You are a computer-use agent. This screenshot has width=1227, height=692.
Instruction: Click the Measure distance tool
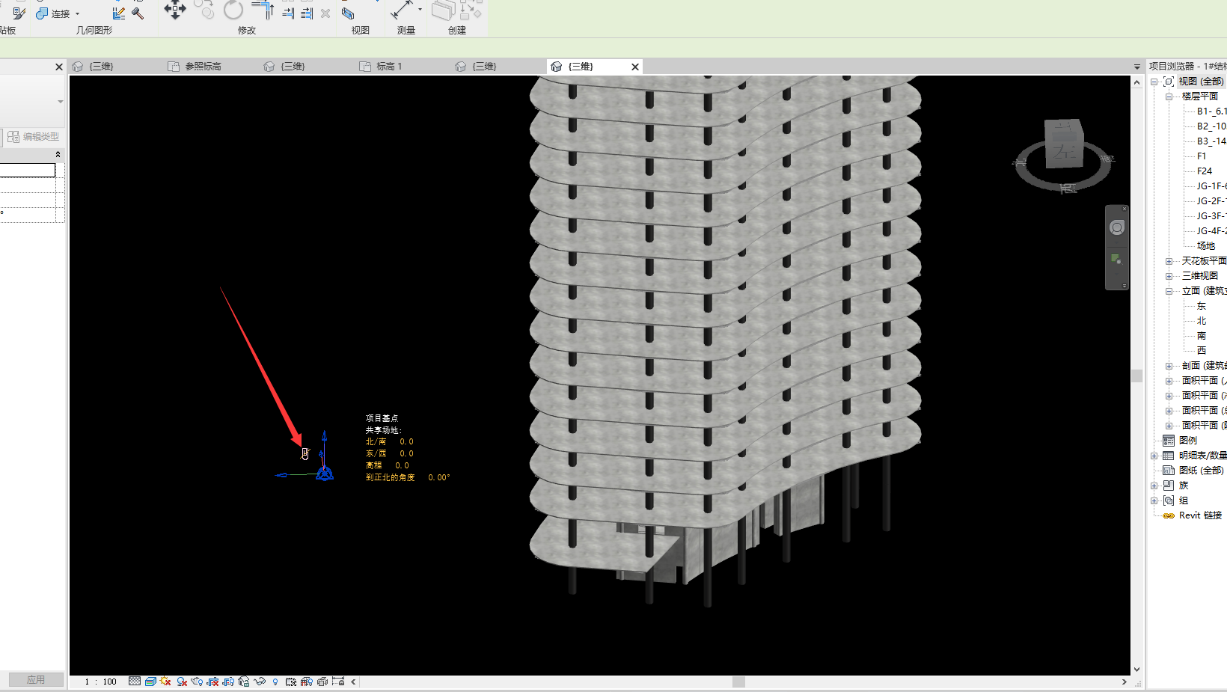[402, 10]
